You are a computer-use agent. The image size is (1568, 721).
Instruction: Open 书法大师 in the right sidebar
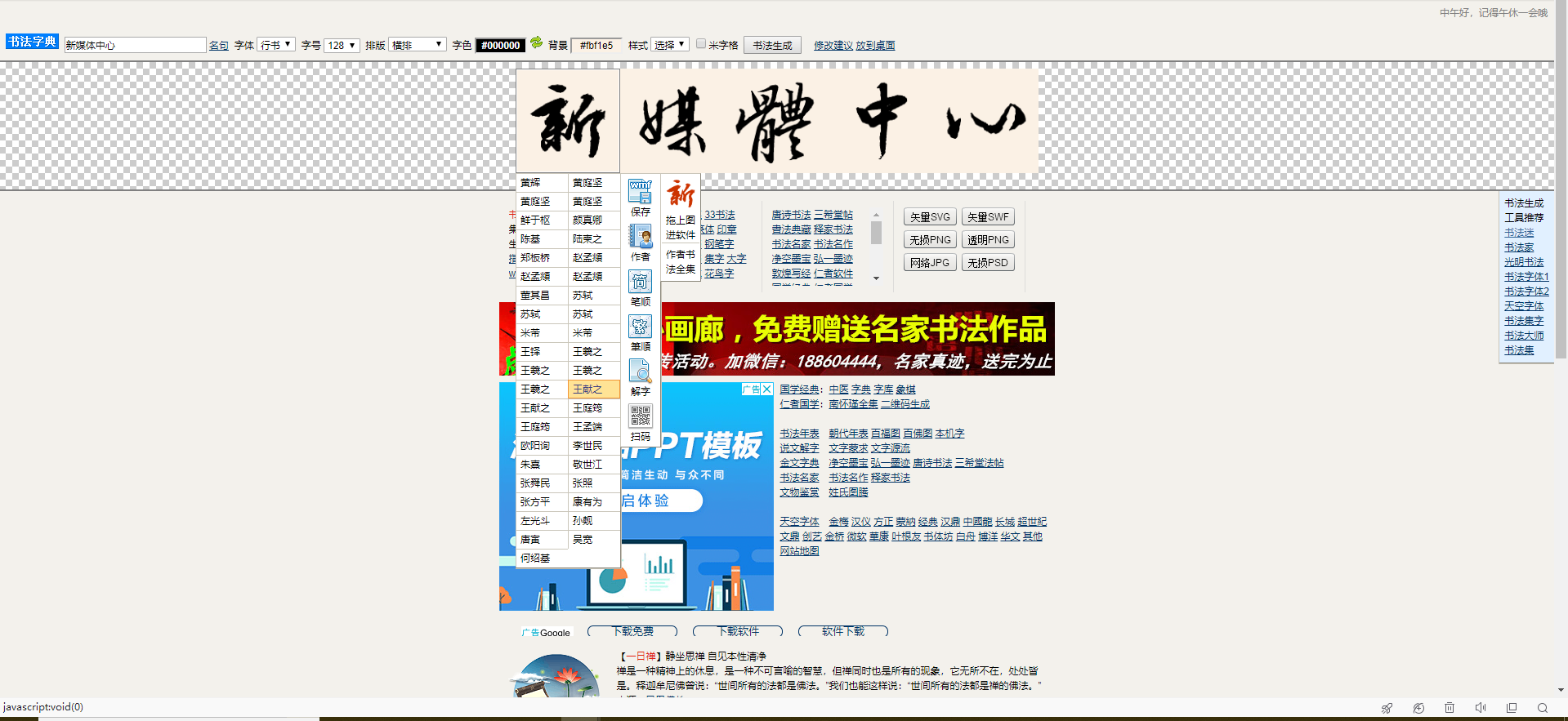(1524, 336)
